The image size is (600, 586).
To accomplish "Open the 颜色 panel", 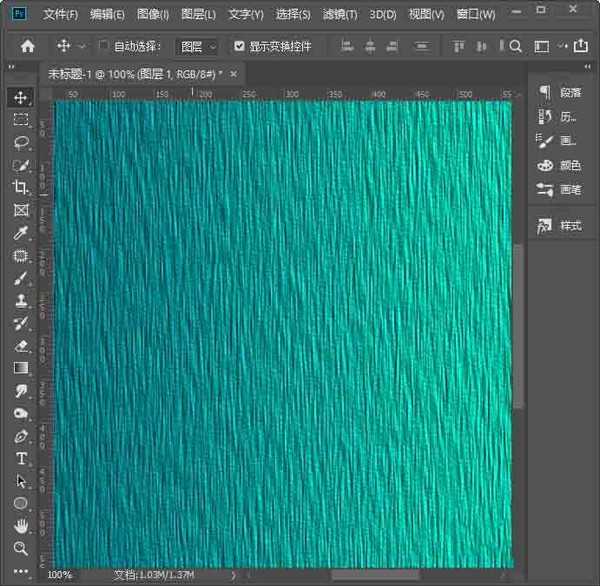I will (559, 166).
